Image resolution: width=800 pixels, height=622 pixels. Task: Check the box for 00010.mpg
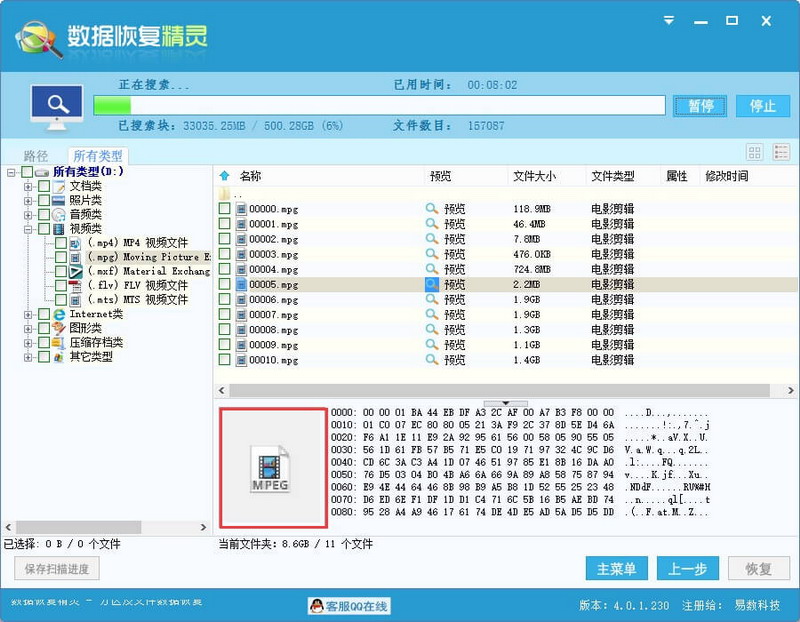[224, 359]
